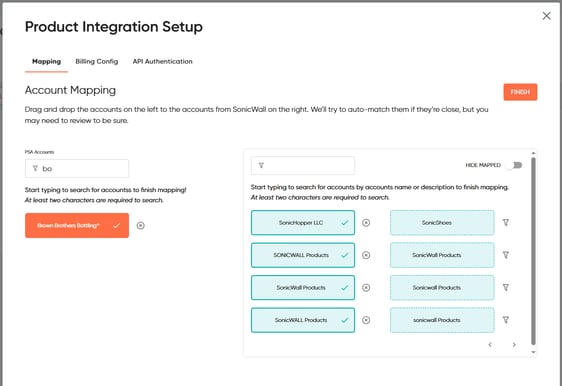
Task: Click the mapping panel vertical scrollbar
Action: [x=533, y=251]
